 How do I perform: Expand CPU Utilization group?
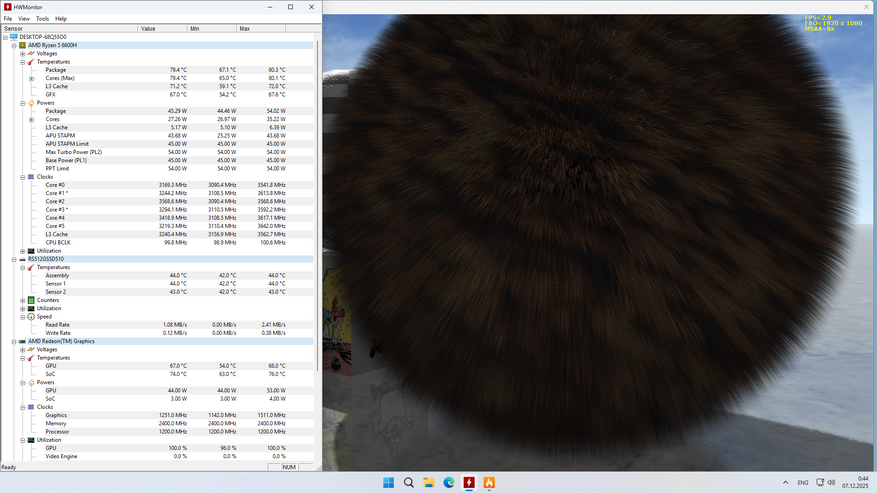click(x=23, y=251)
